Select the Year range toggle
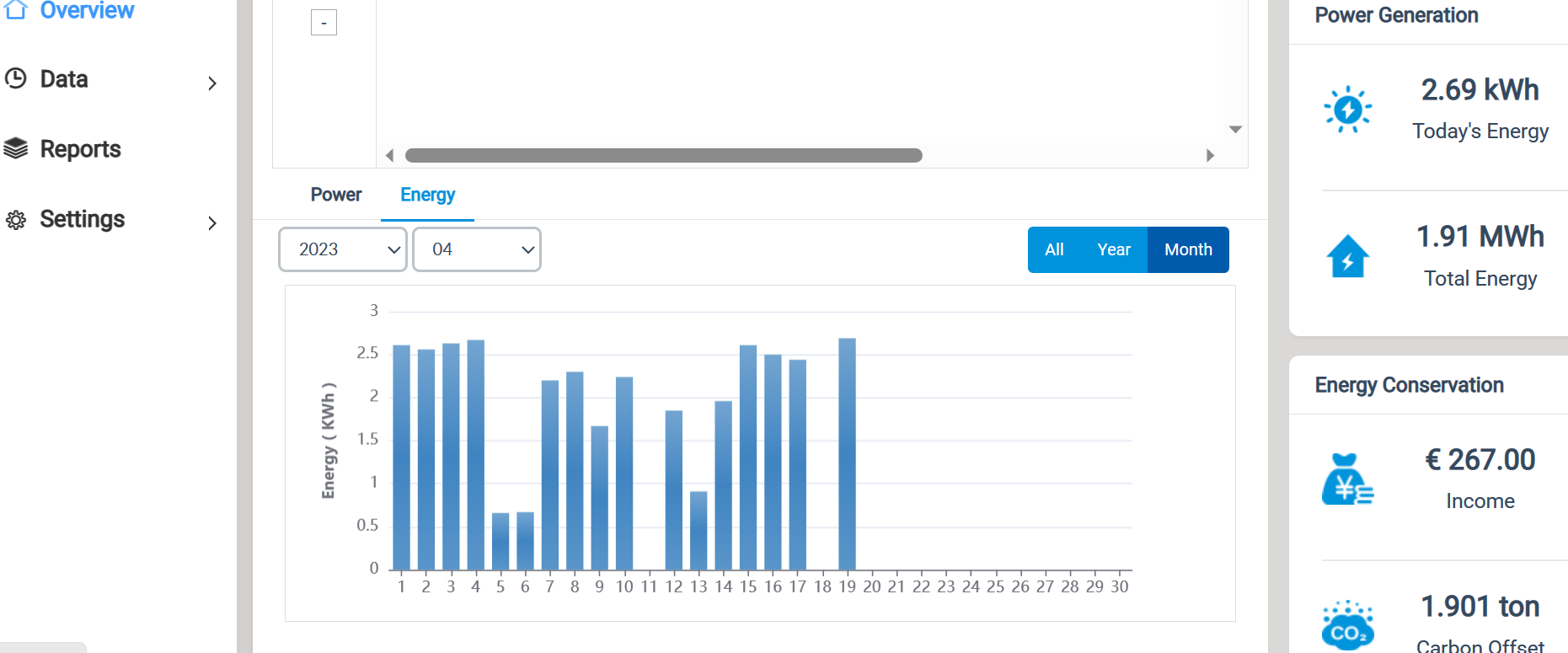This screenshot has width=1568, height=653. (x=1114, y=249)
